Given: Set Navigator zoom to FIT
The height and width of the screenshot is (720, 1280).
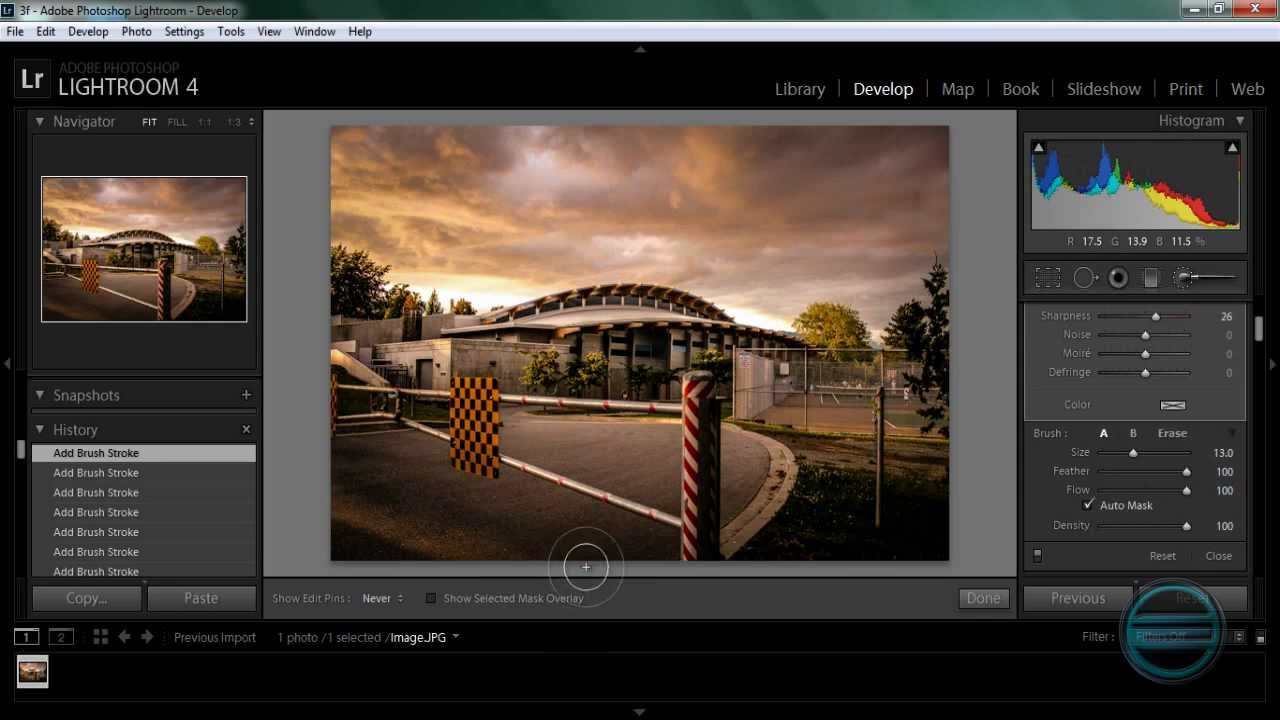Looking at the screenshot, I should coord(149,122).
